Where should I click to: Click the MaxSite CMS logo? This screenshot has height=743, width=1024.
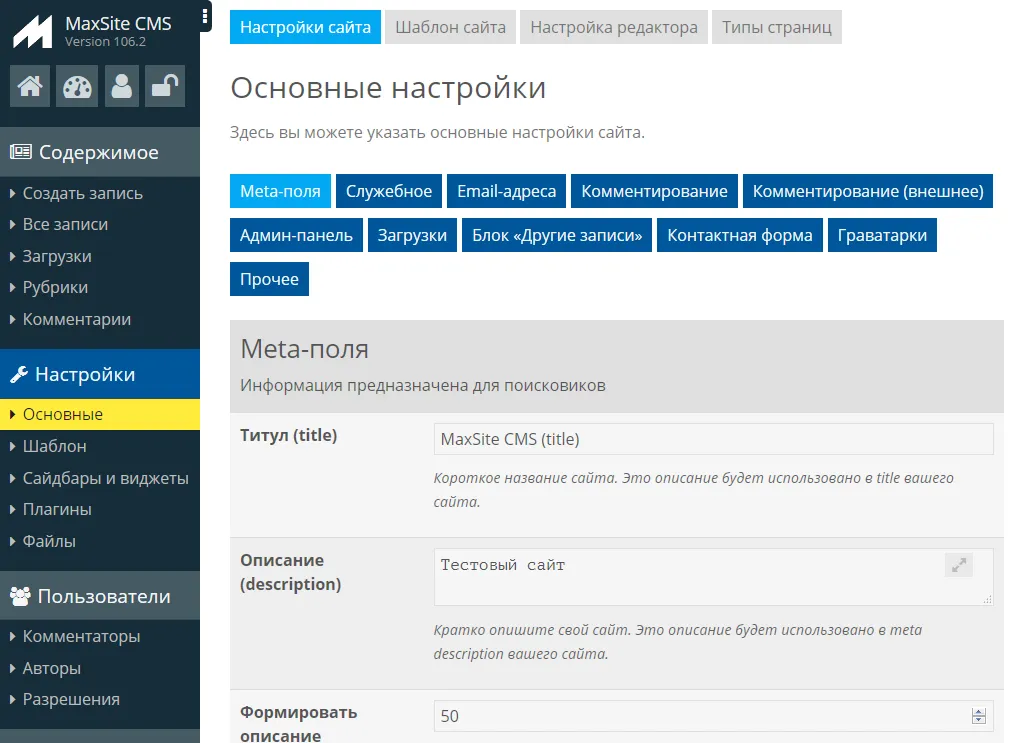tap(33, 32)
